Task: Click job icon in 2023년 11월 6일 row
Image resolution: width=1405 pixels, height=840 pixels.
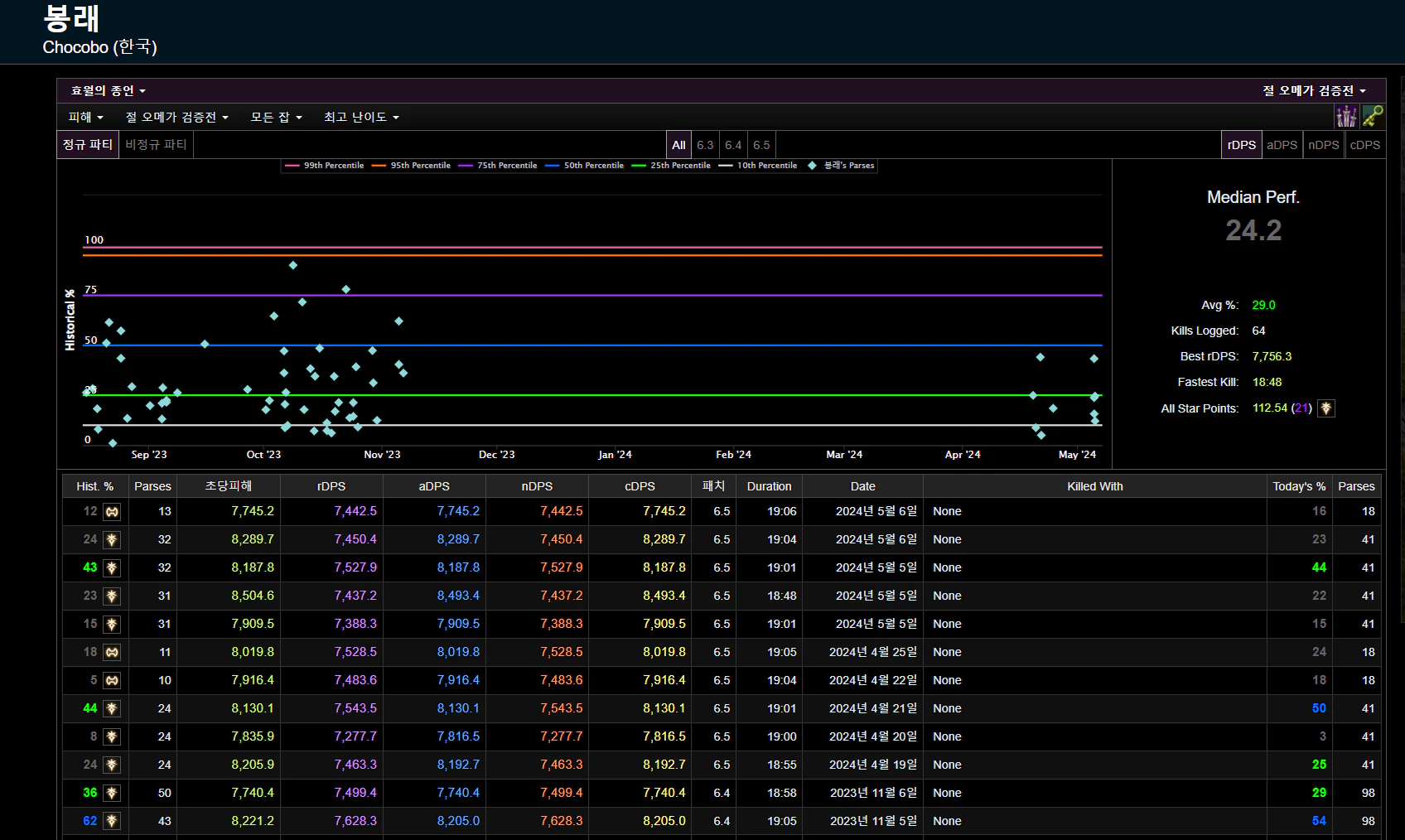Action: click(x=112, y=794)
